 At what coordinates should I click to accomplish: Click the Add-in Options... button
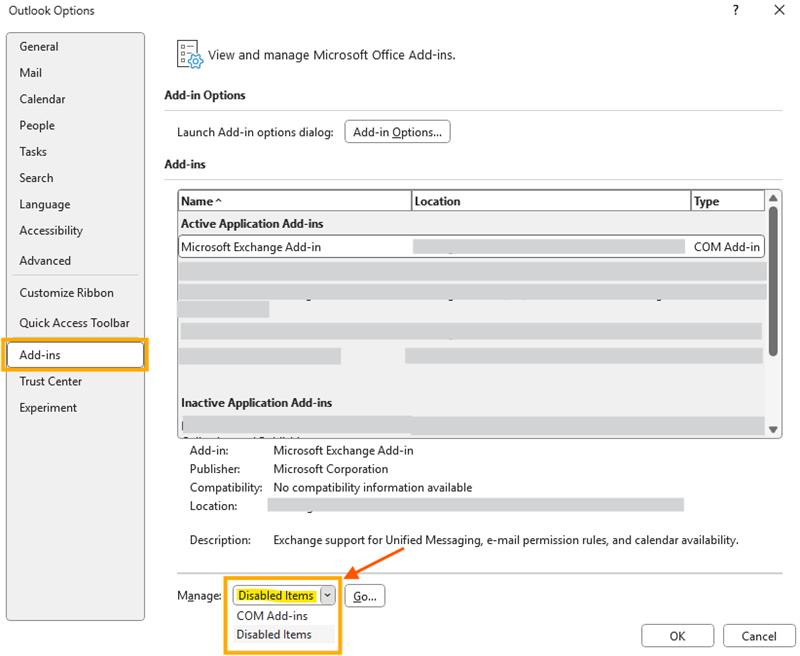pos(397,132)
